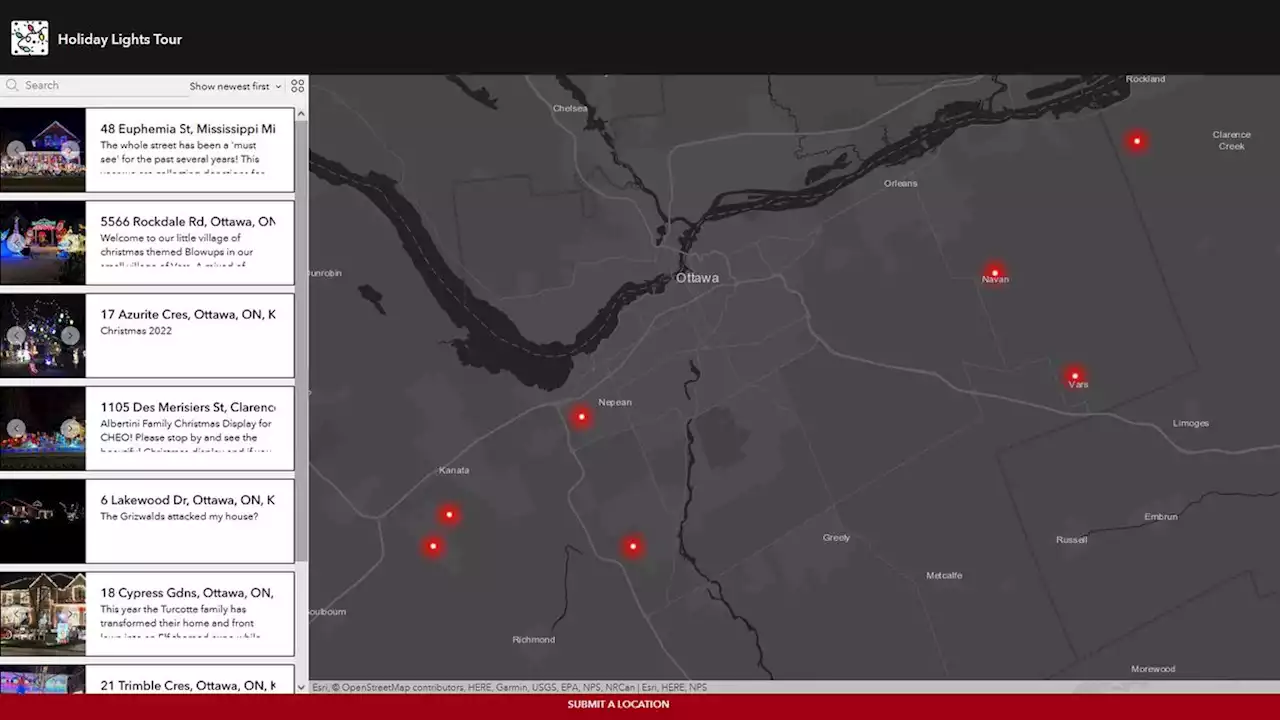Click the 17 Azurite Cres lights photo
The height and width of the screenshot is (720, 1280).
(43, 336)
